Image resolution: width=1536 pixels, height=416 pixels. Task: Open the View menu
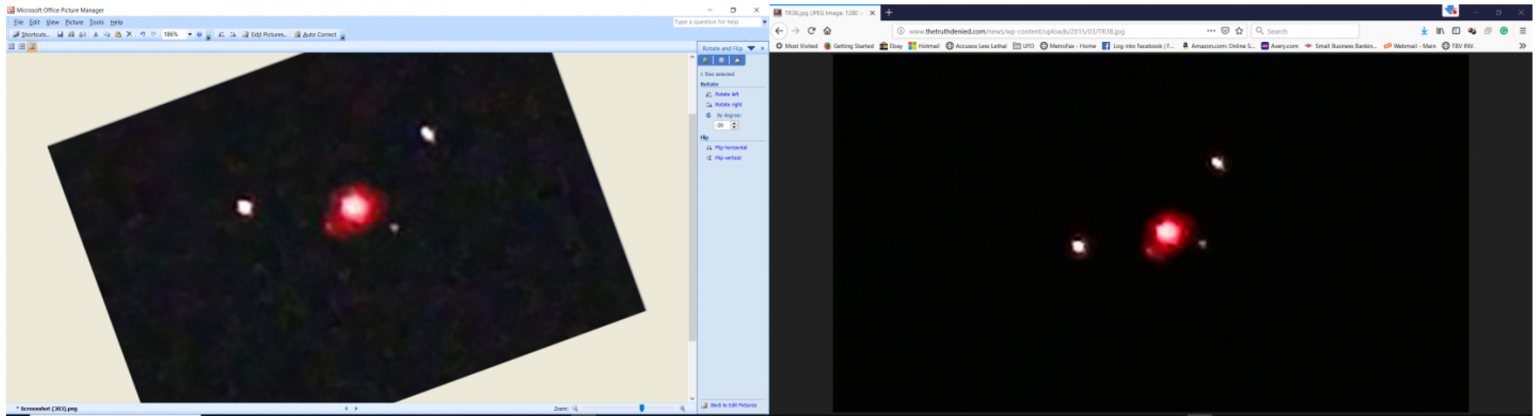click(52, 22)
